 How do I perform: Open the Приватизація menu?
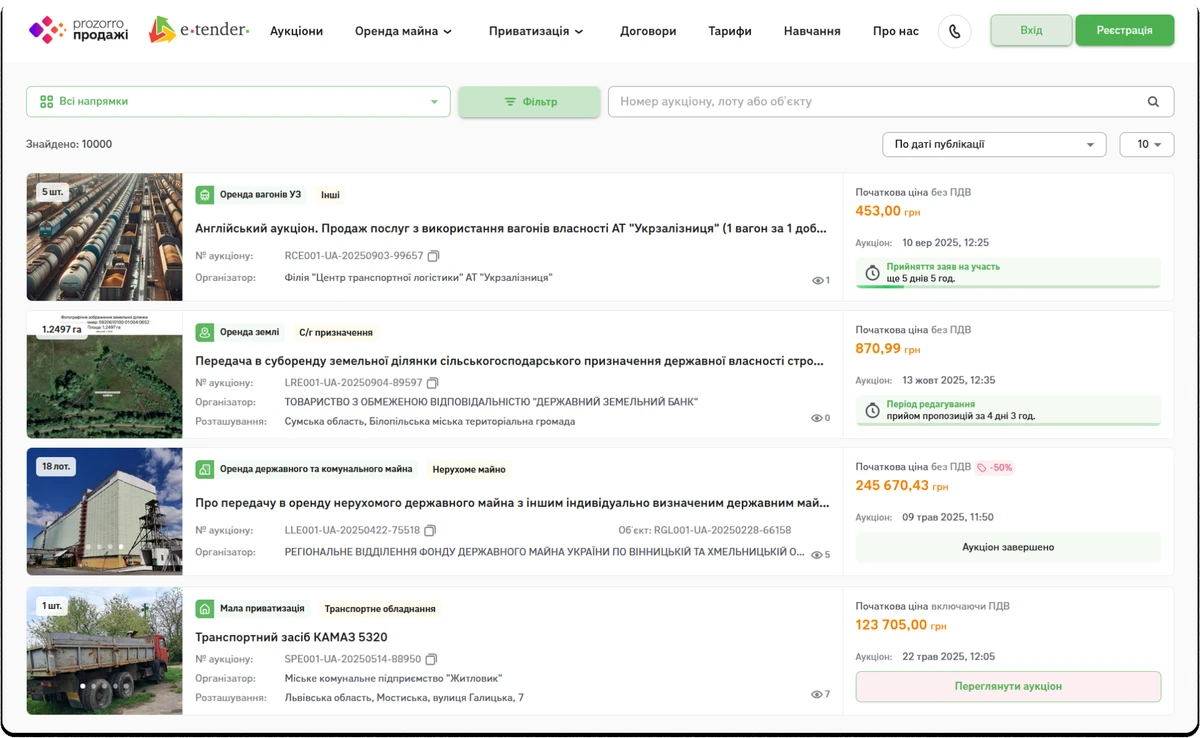pyautogui.click(x=535, y=31)
